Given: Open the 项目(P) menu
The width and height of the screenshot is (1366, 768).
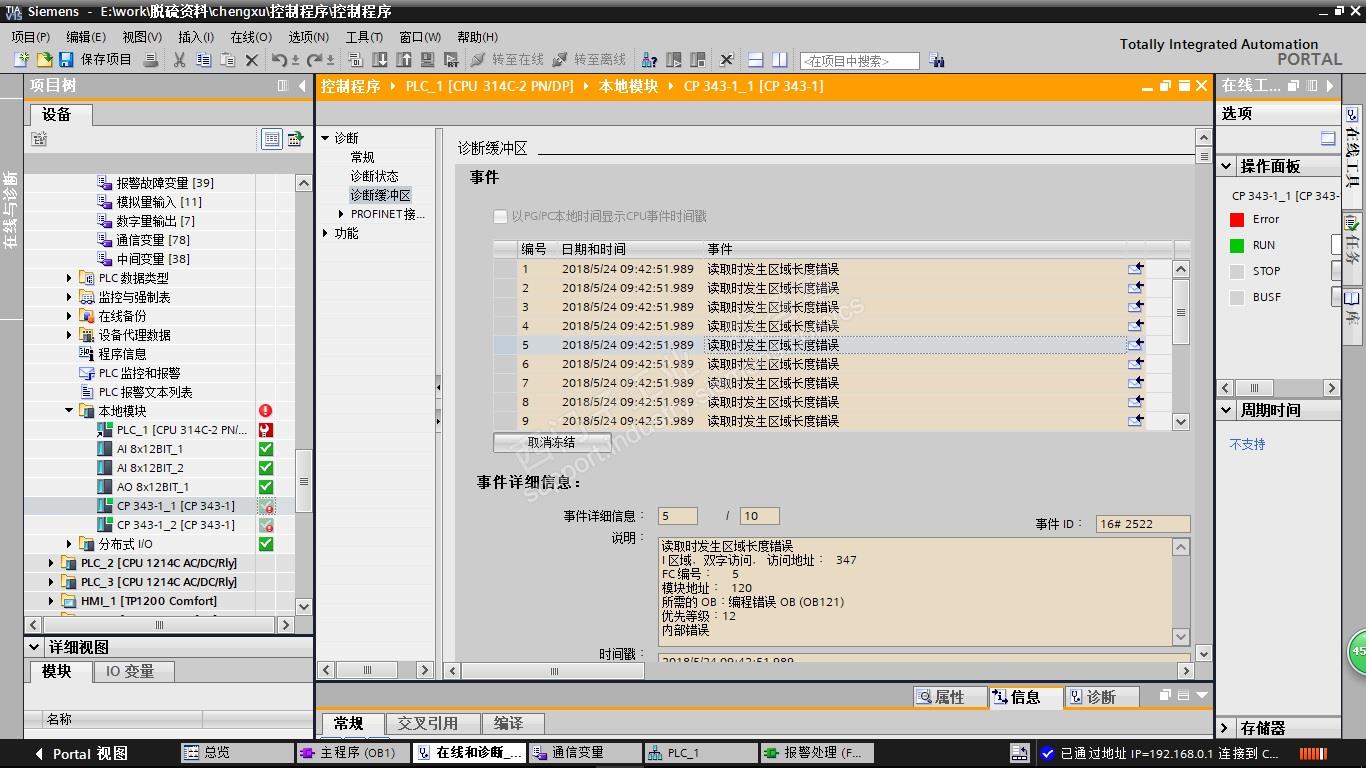Looking at the screenshot, I should (x=31, y=37).
